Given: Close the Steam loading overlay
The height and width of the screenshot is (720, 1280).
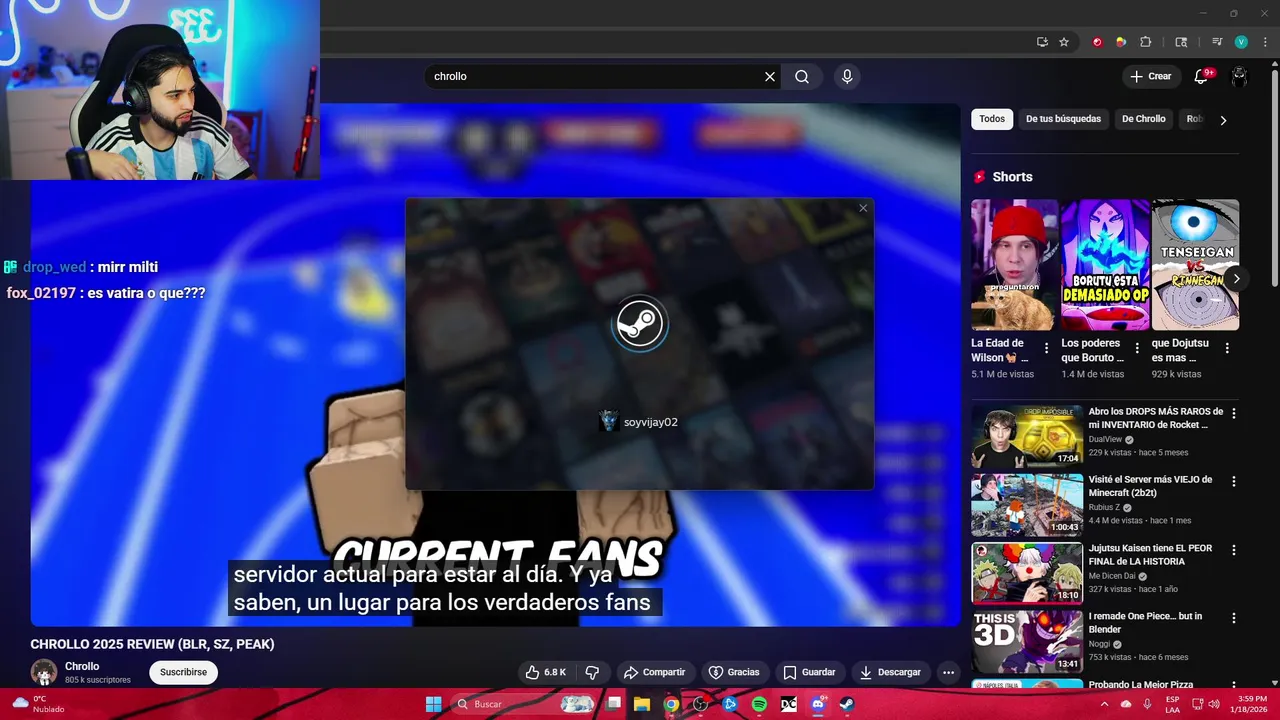Looking at the screenshot, I should 863,208.
